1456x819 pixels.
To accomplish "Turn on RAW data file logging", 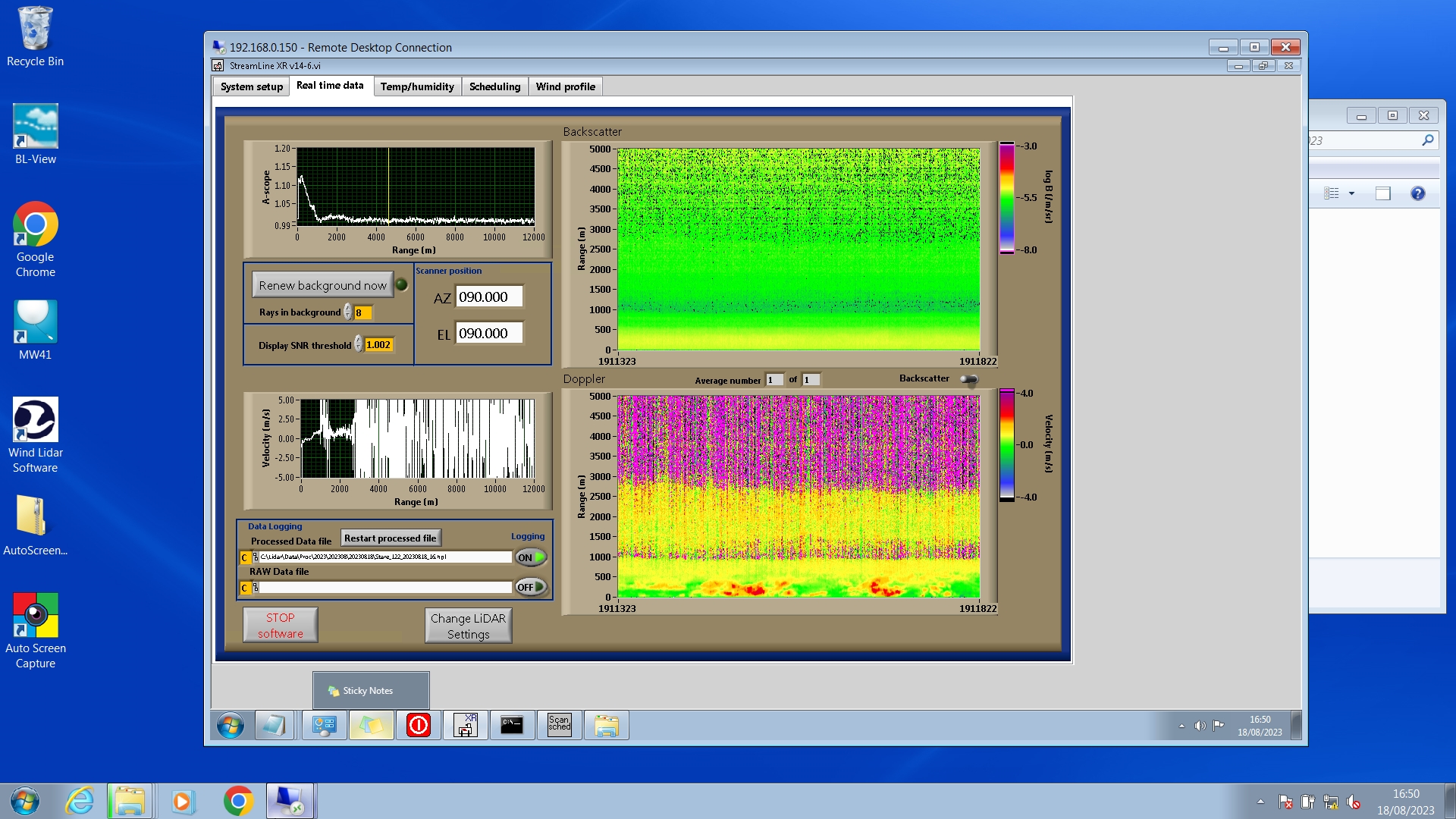I will click(530, 587).
